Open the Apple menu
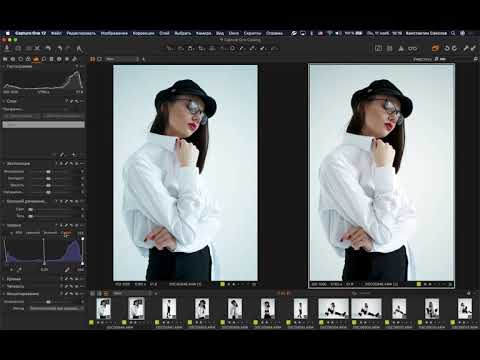 point(7,33)
